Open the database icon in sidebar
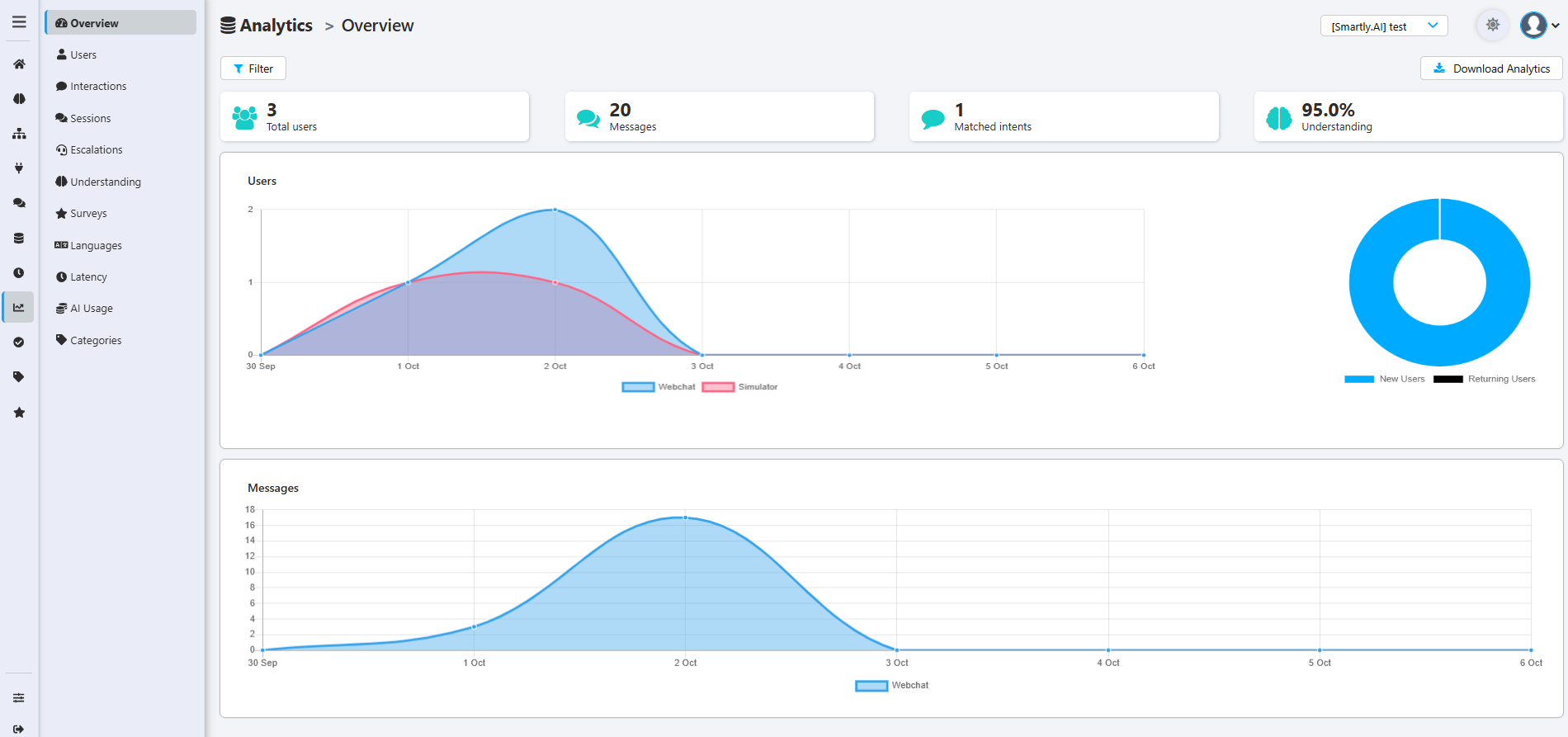 coord(19,239)
